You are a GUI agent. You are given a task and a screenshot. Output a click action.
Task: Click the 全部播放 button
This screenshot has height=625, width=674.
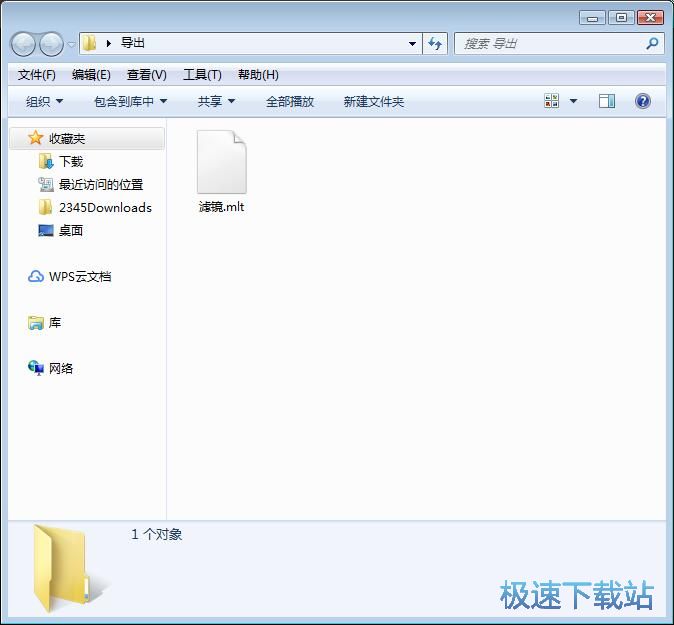[x=290, y=102]
